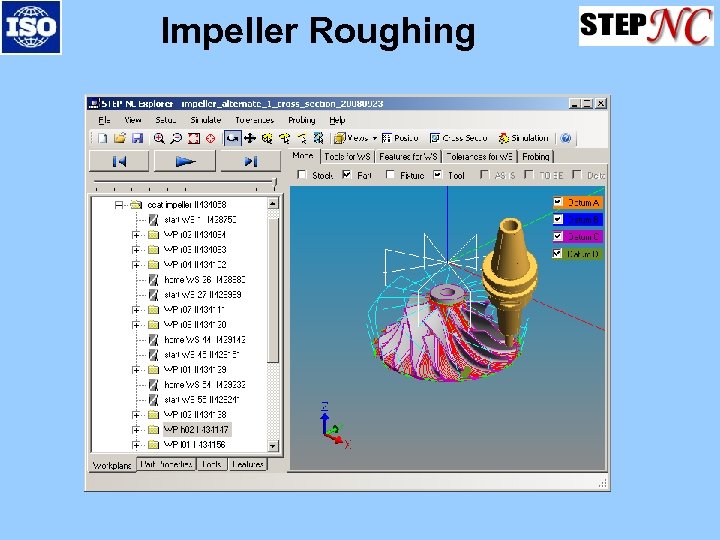Click the teal grid toolbar icon

click(x=318, y=138)
